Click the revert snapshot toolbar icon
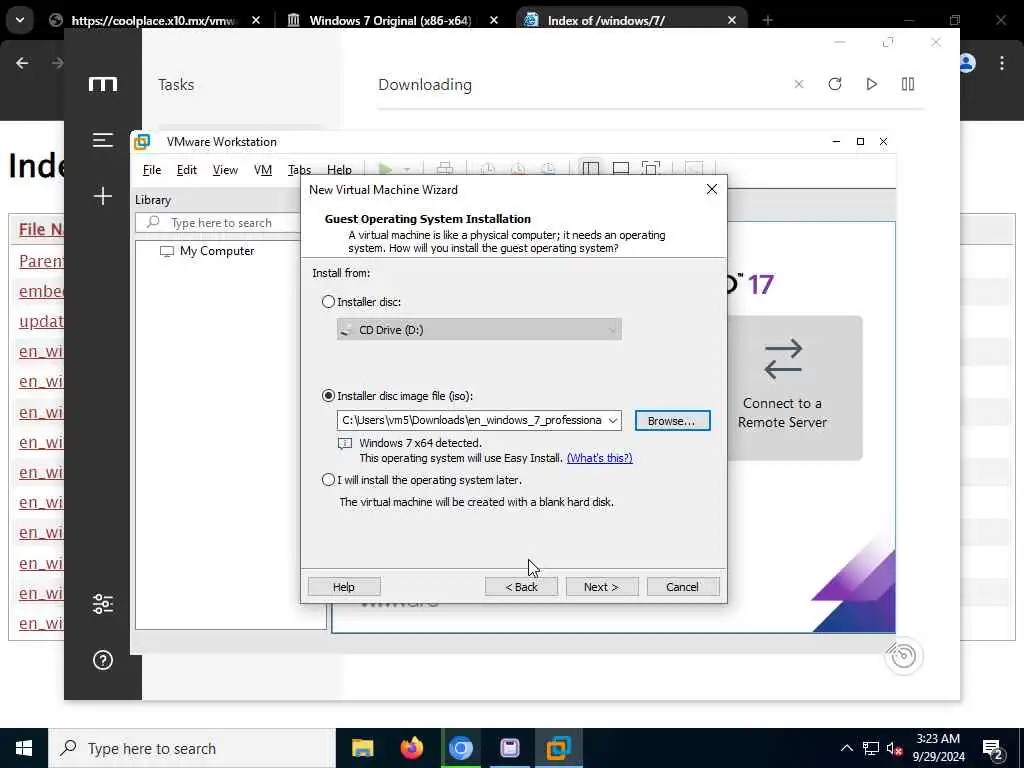 [x=518, y=169]
